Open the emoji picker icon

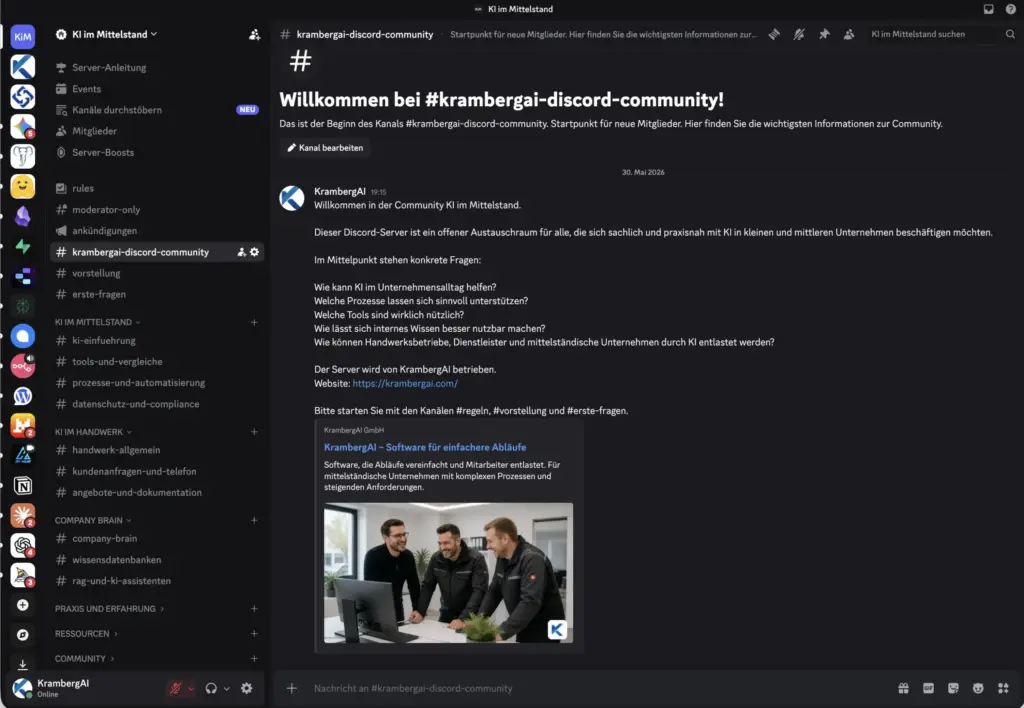click(x=978, y=688)
